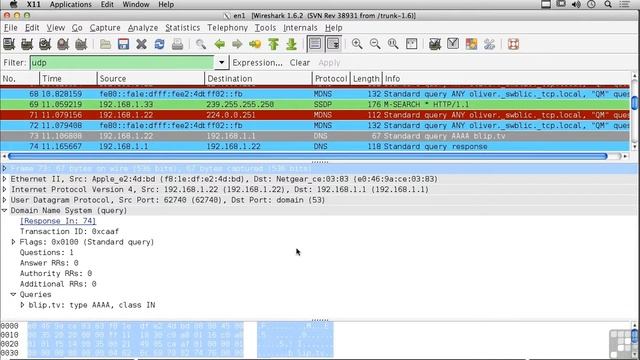Clear the display filter
Viewport: 640px width, 360px height.
click(x=300, y=62)
